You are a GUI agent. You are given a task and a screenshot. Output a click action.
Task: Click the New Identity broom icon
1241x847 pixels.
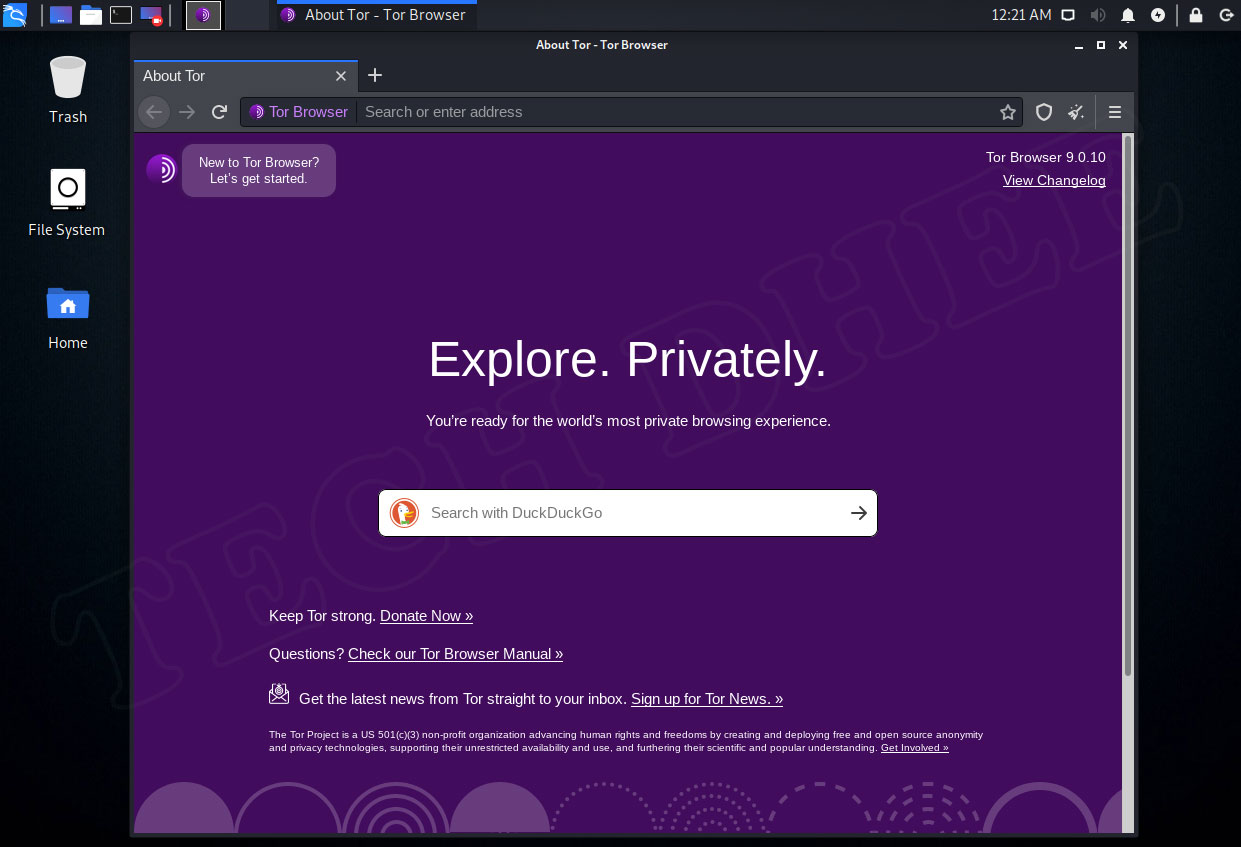pyautogui.click(x=1076, y=112)
